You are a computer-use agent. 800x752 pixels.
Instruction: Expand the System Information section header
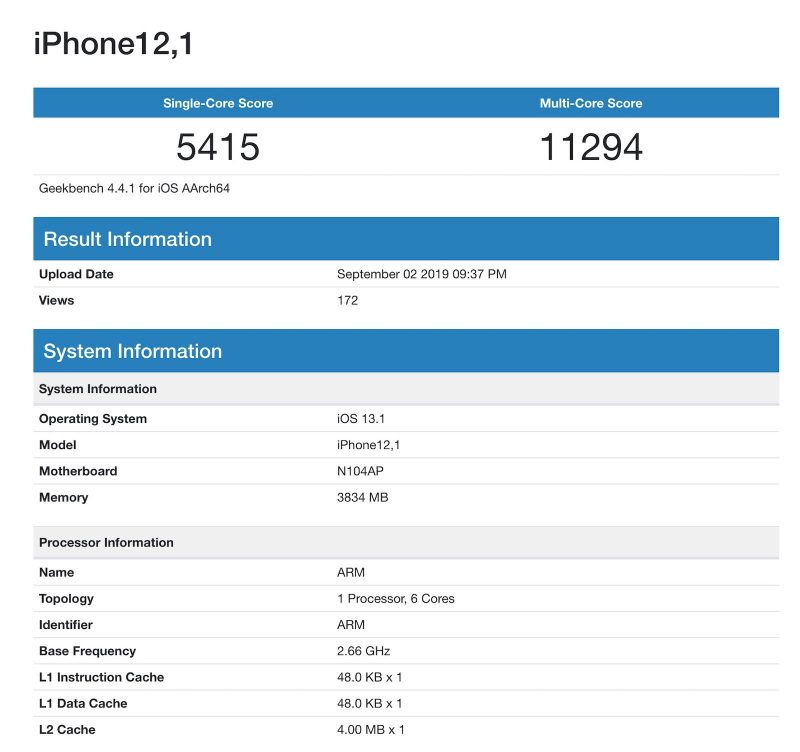pos(135,351)
